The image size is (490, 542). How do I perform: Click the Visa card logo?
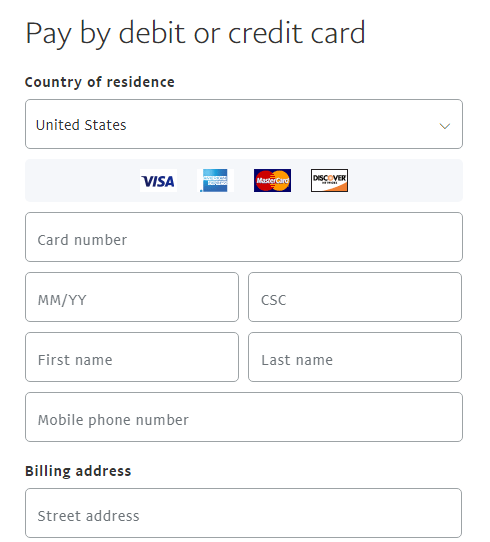click(x=158, y=180)
